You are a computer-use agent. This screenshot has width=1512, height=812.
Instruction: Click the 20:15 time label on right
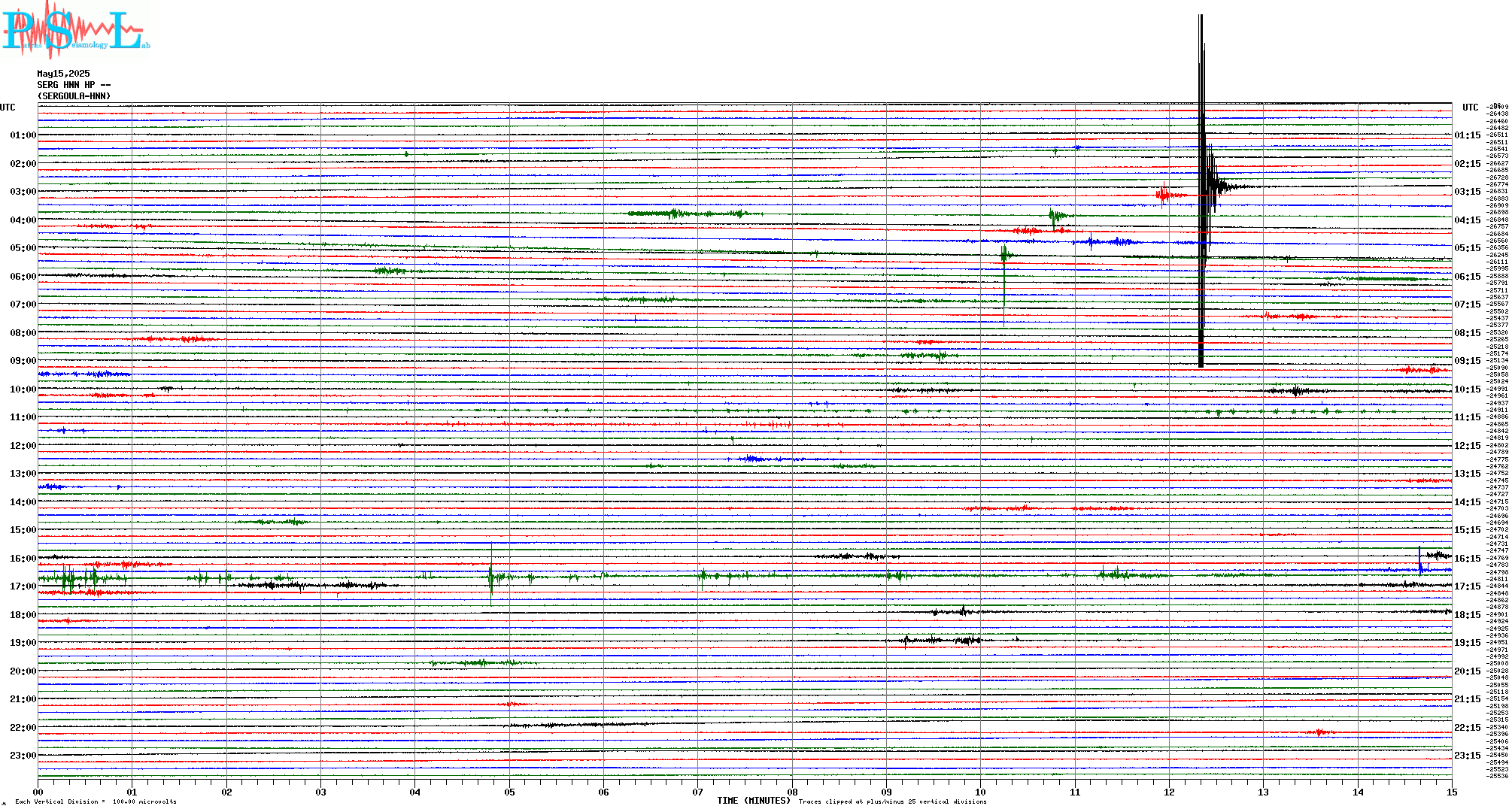(1467, 671)
